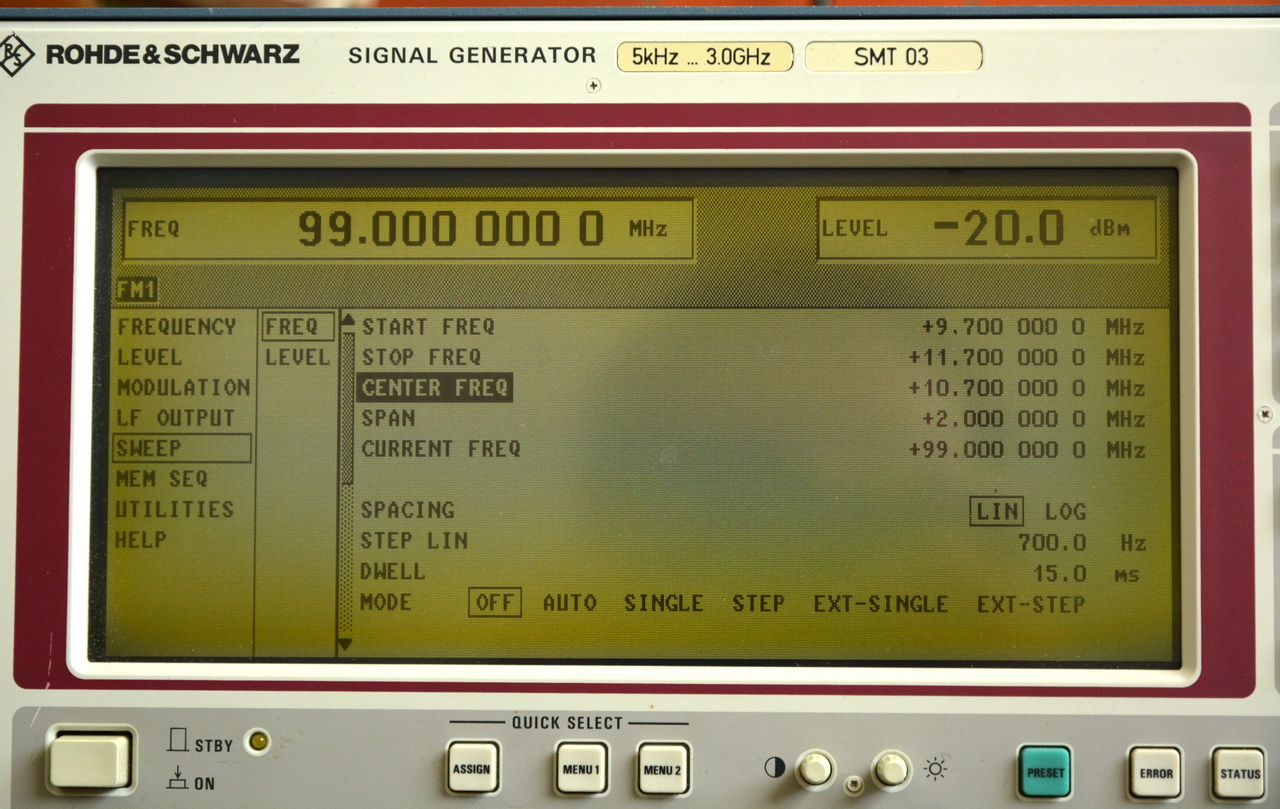The width and height of the screenshot is (1280, 809).
Task: Push the MENU 1 button
Action: [x=581, y=768]
